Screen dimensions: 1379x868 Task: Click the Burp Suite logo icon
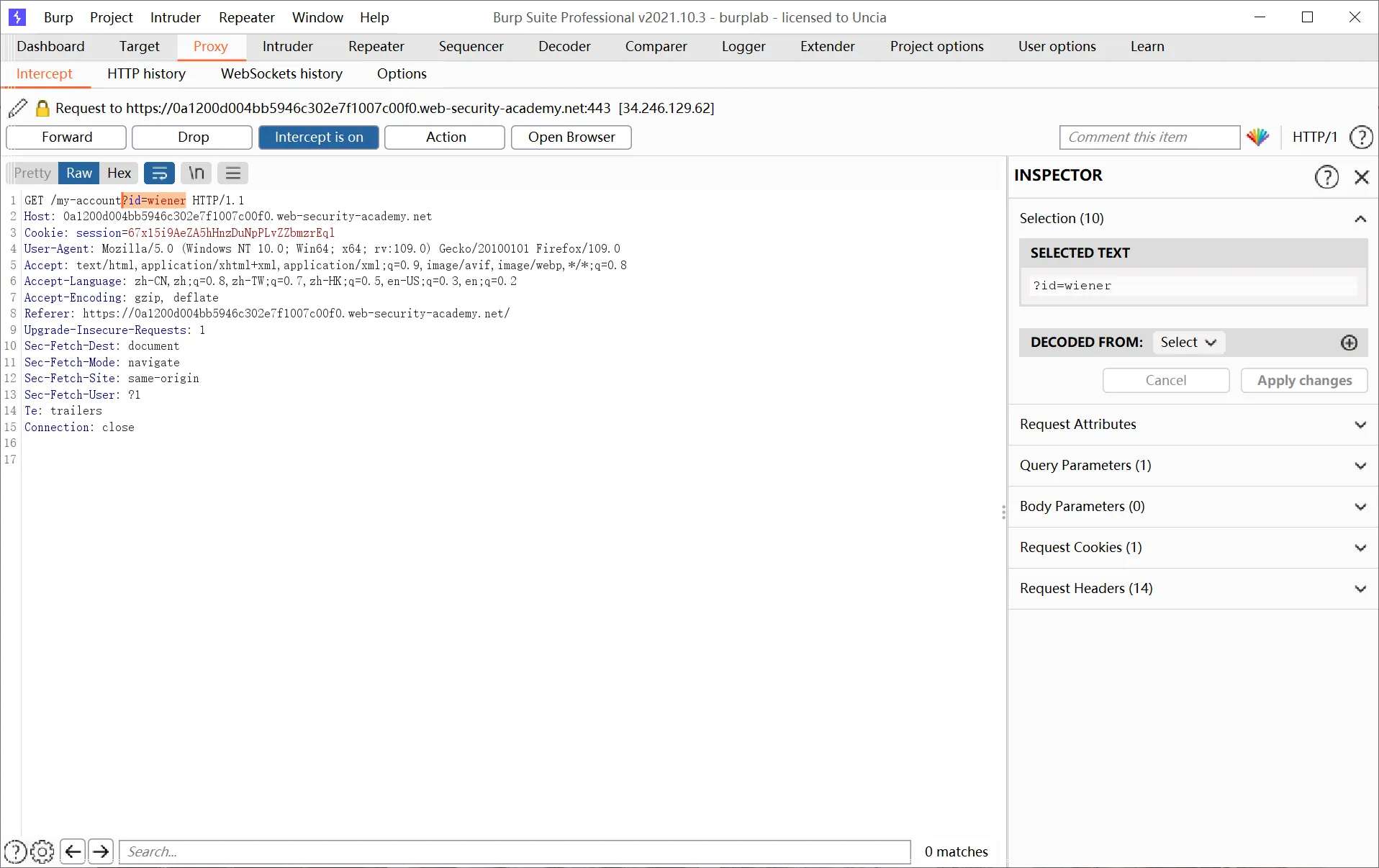(x=17, y=17)
